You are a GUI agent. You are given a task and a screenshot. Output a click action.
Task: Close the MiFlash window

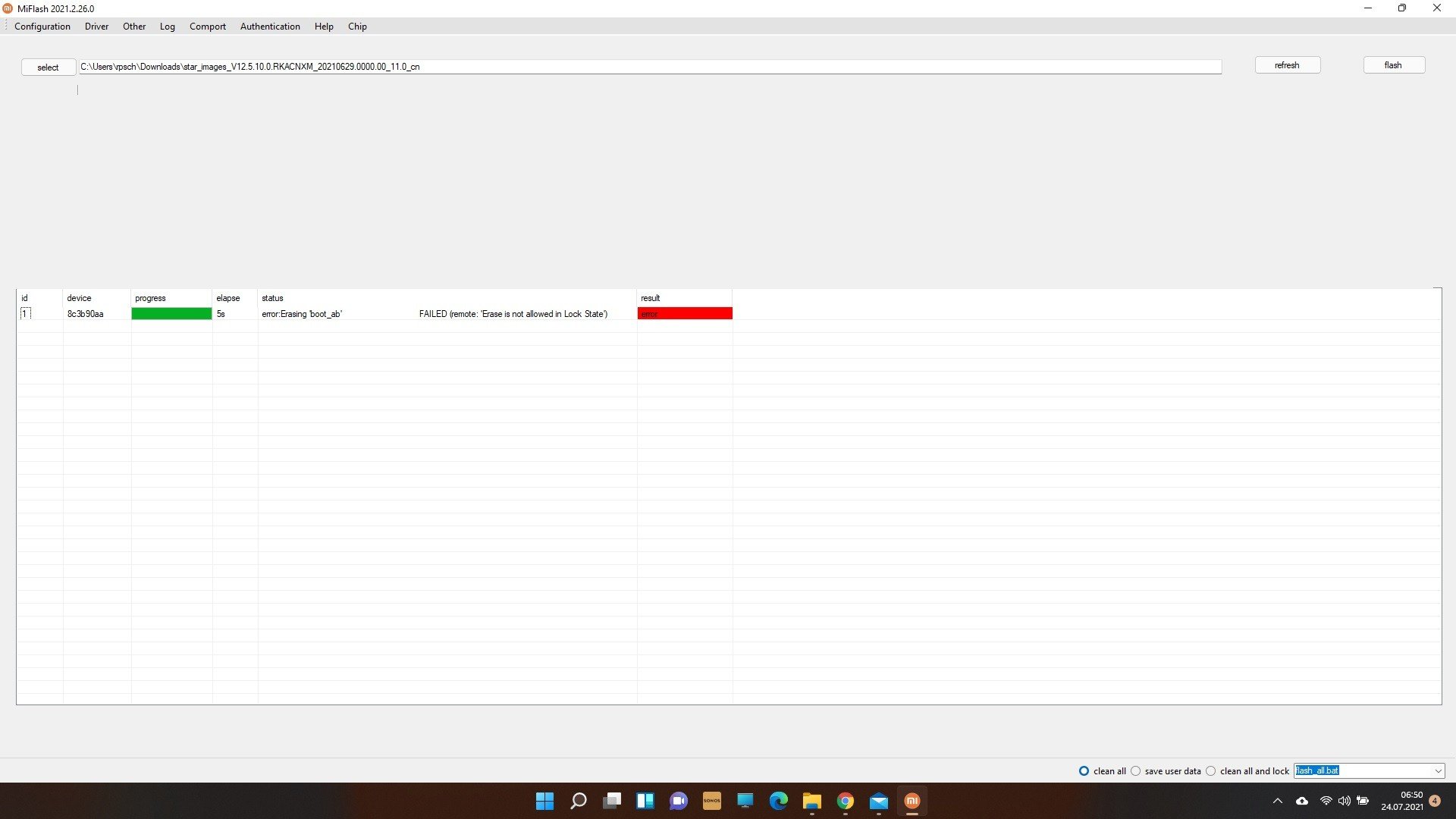click(1437, 8)
